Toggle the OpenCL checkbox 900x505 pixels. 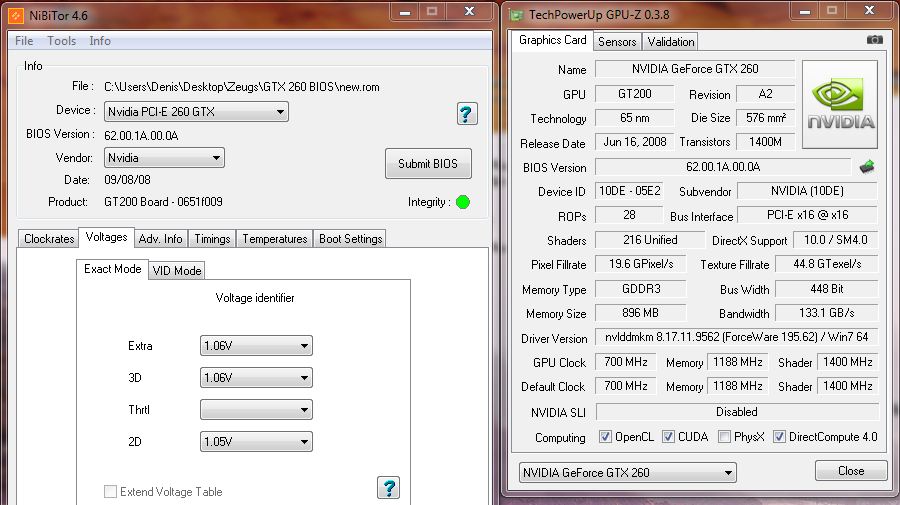click(x=605, y=437)
